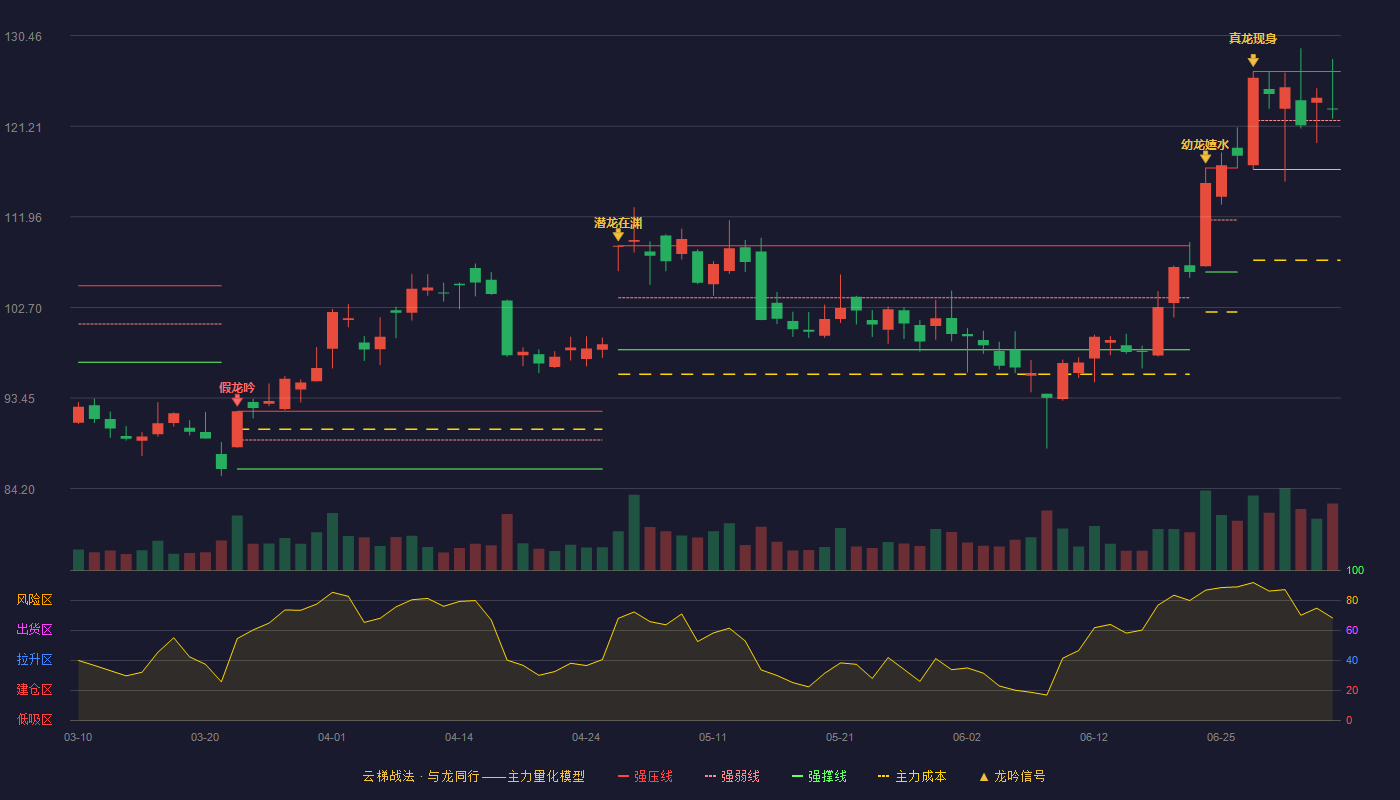Click the 40 indicator scale value
The width and height of the screenshot is (1400, 800).
click(x=1351, y=660)
